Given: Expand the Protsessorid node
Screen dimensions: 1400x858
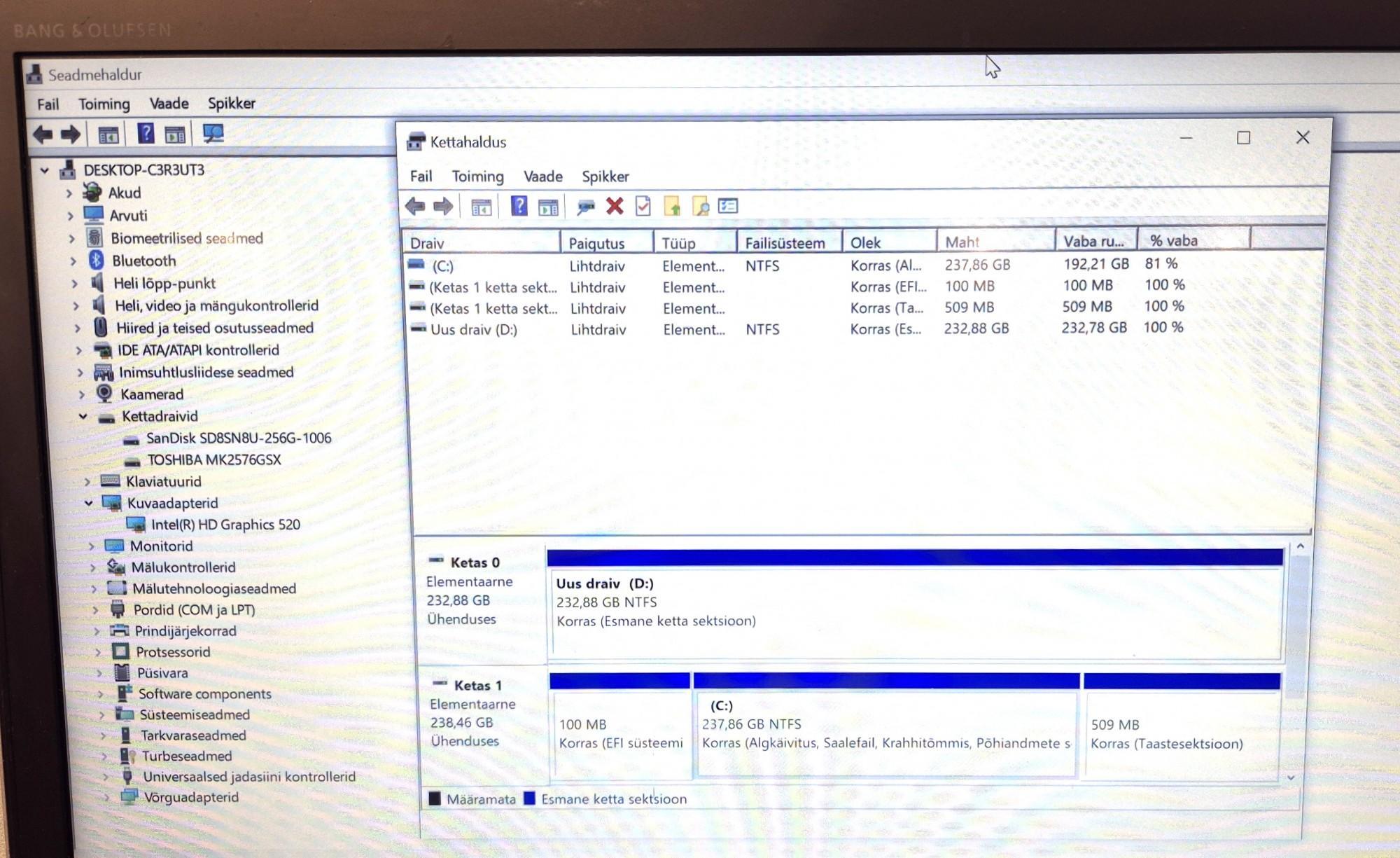Looking at the screenshot, I should point(98,652).
